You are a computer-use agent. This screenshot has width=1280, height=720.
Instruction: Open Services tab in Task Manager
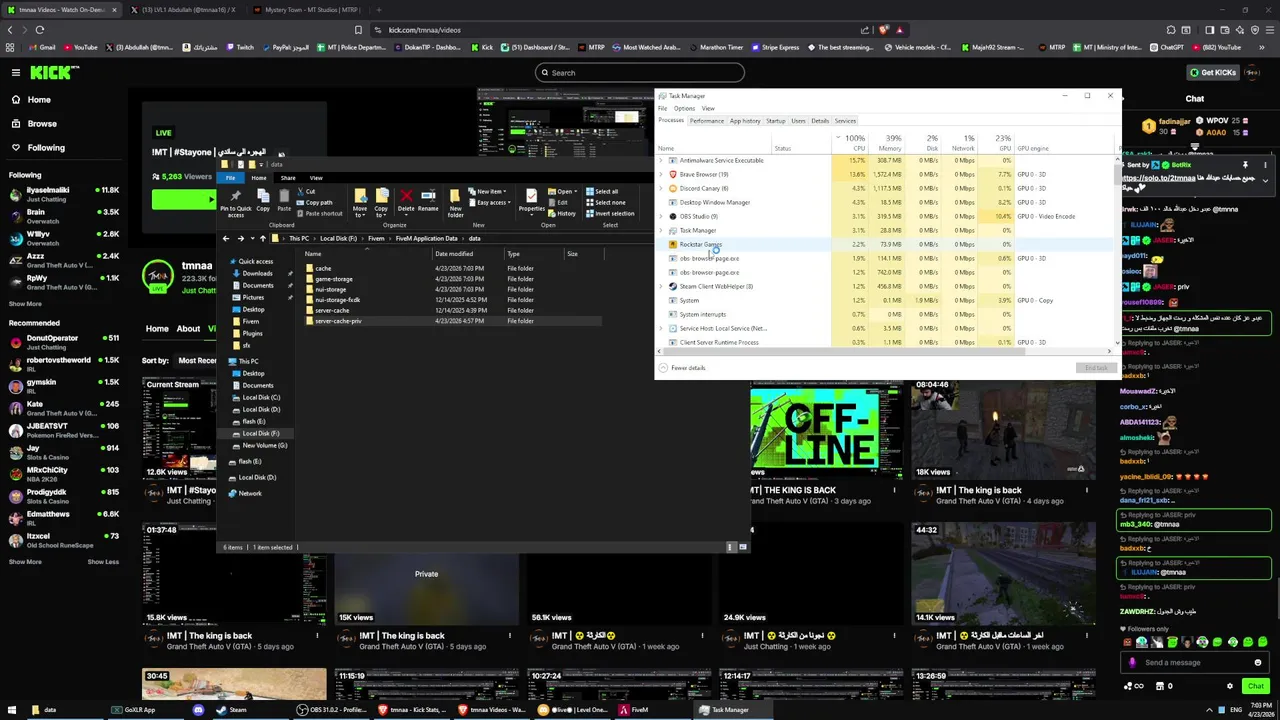point(845,121)
